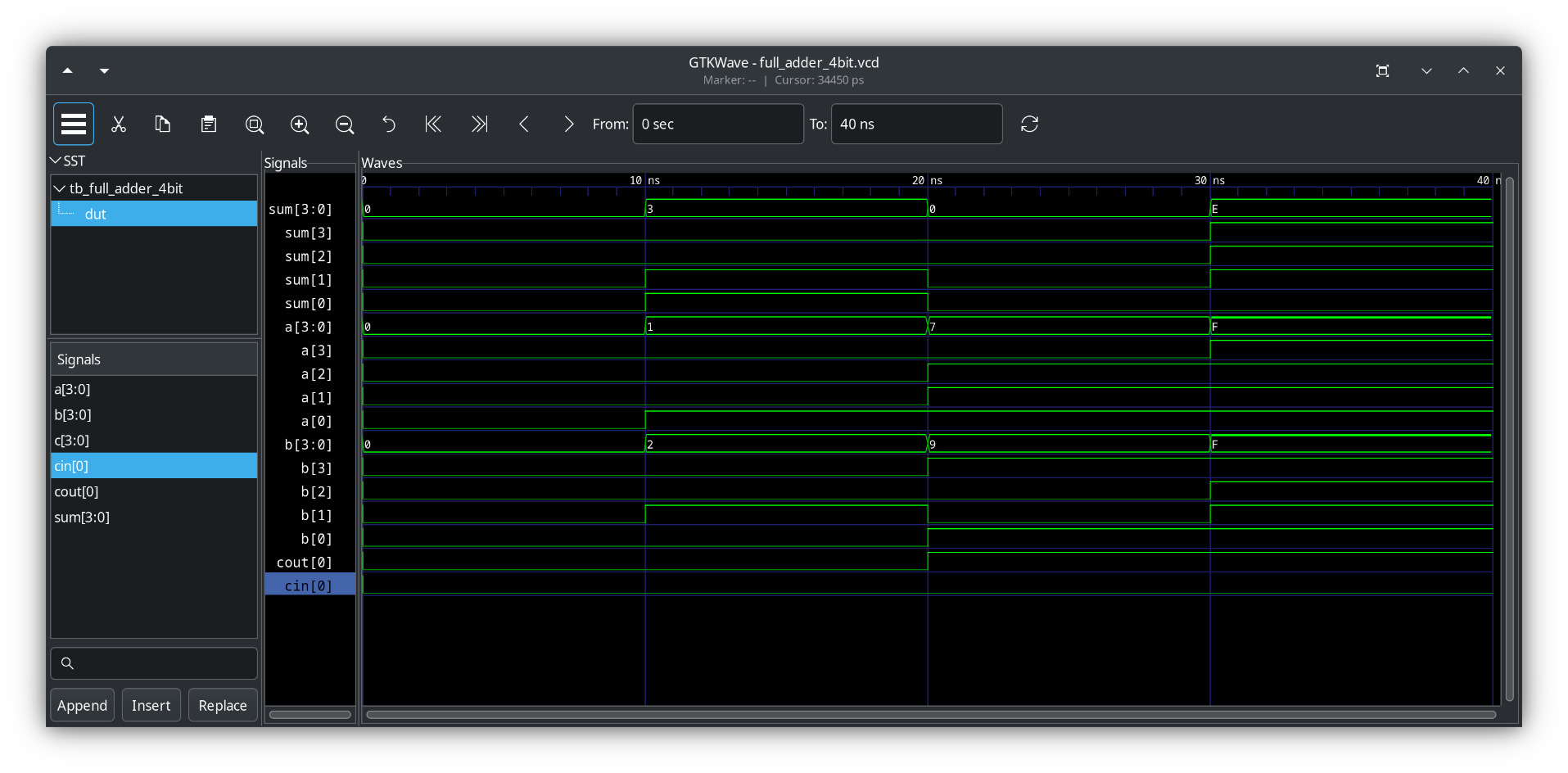The width and height of the screenshot is (1568, 773).
Task: Select cin[0] in the signal list
Action: pos(154,466)
